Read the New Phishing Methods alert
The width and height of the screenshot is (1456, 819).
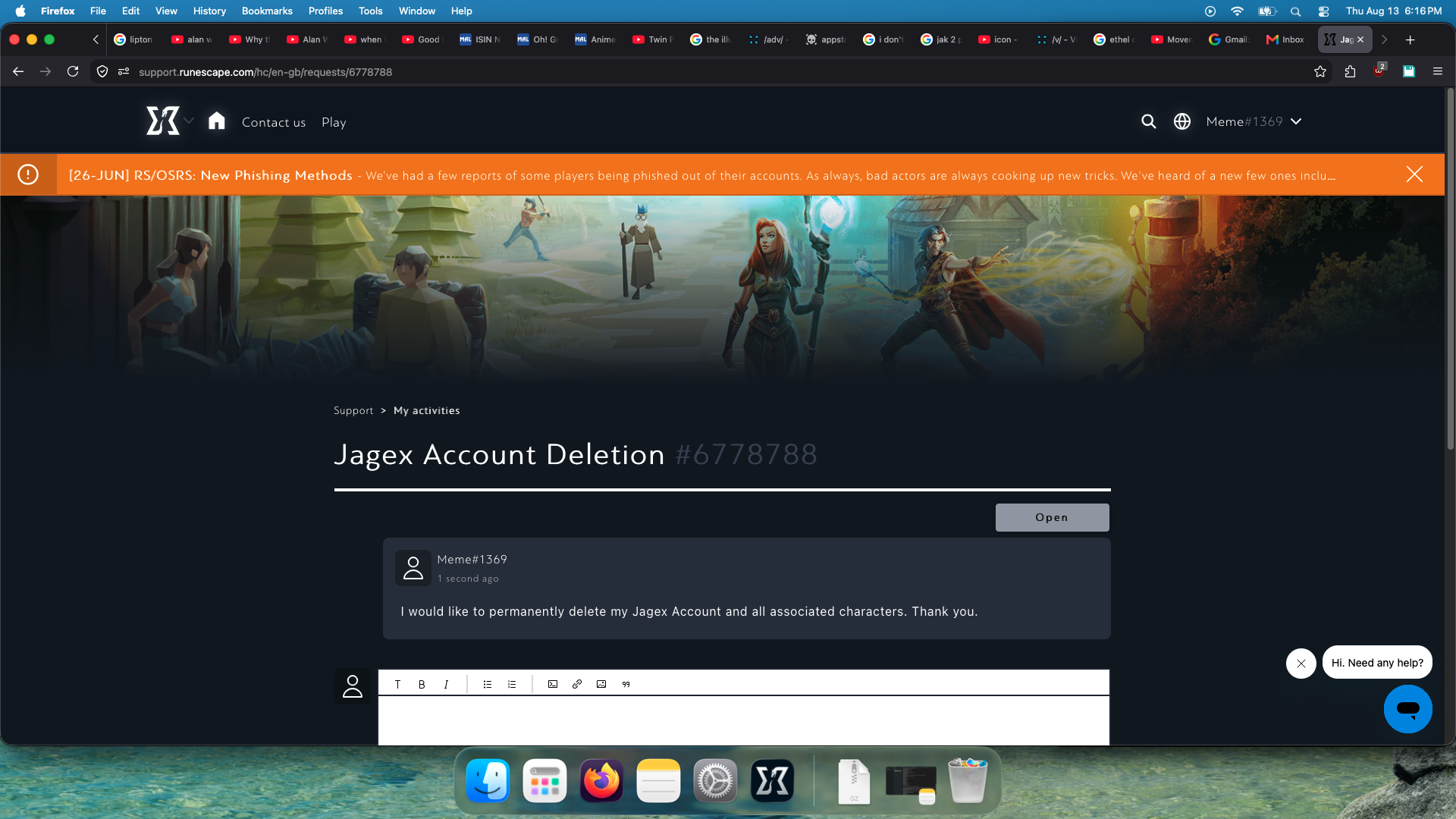[x=702, y=175]
